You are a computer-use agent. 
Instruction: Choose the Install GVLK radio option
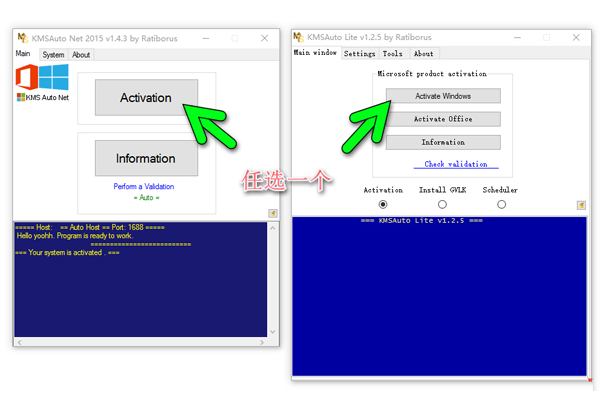[x=442, y=205]
